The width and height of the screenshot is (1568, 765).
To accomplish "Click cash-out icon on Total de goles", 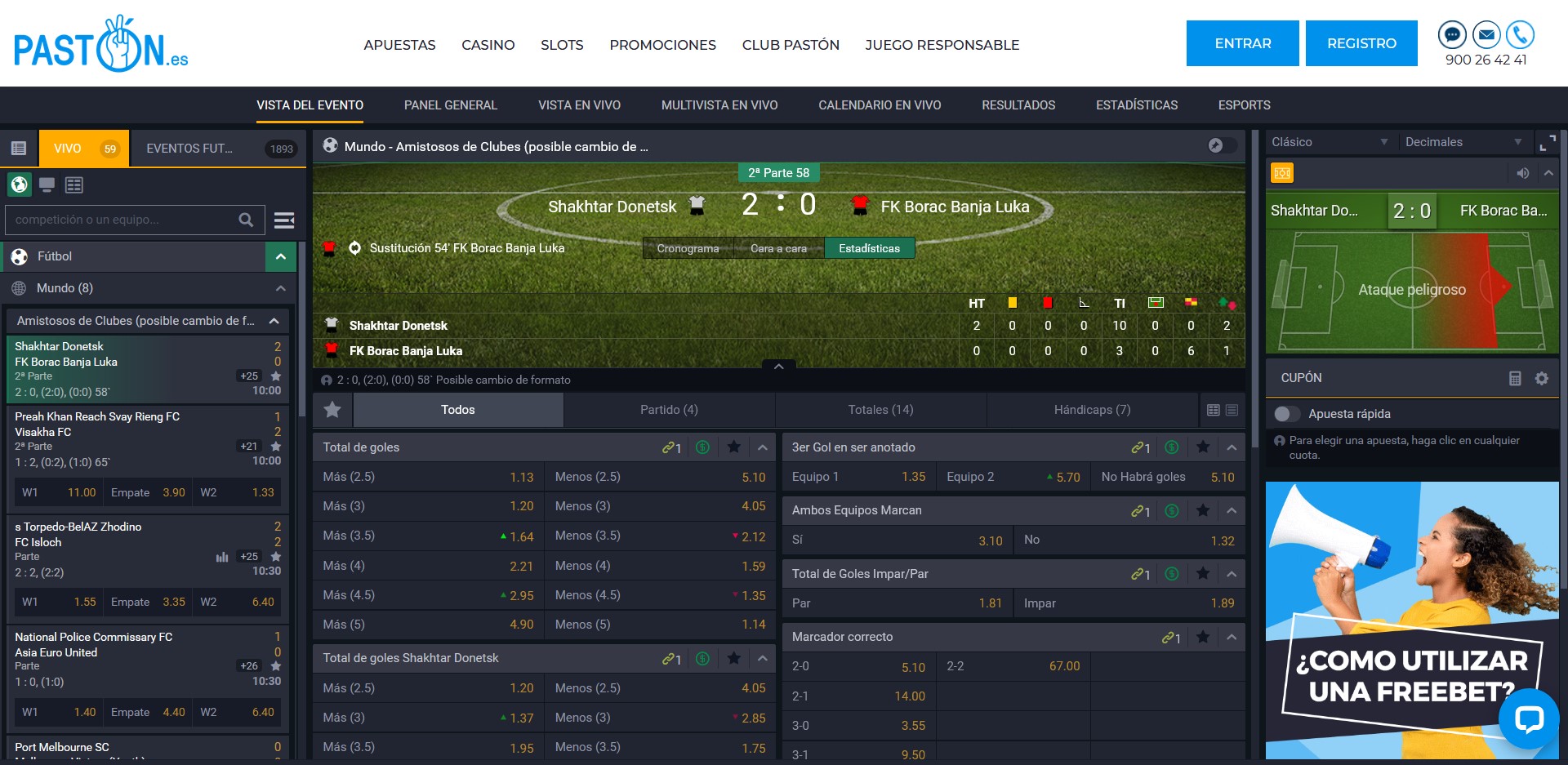I will [702, 447].
